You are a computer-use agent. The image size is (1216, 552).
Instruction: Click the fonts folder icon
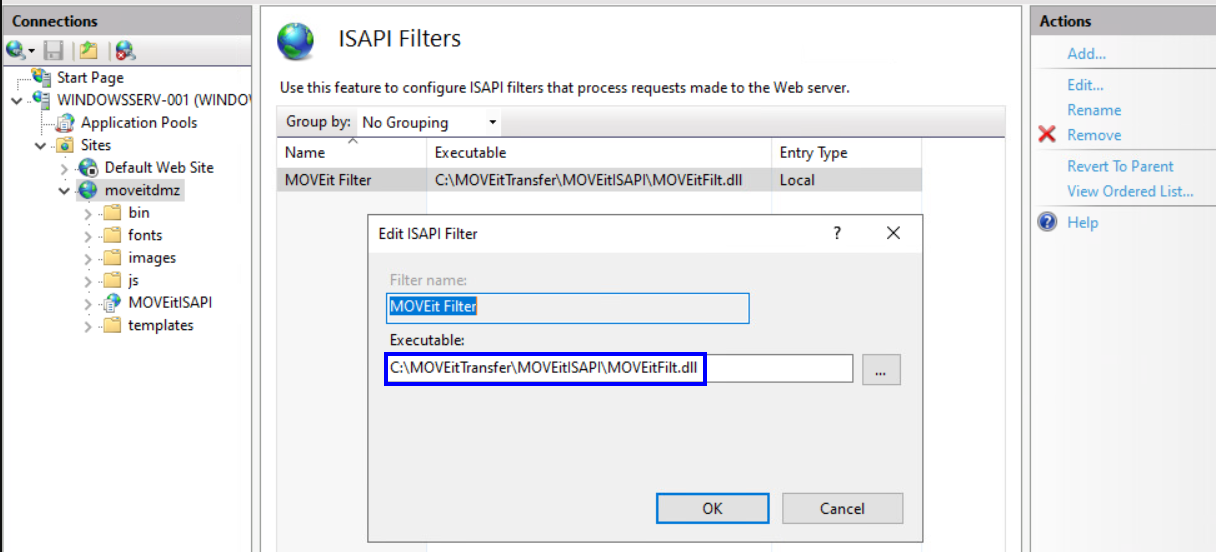tap(111, 235)
